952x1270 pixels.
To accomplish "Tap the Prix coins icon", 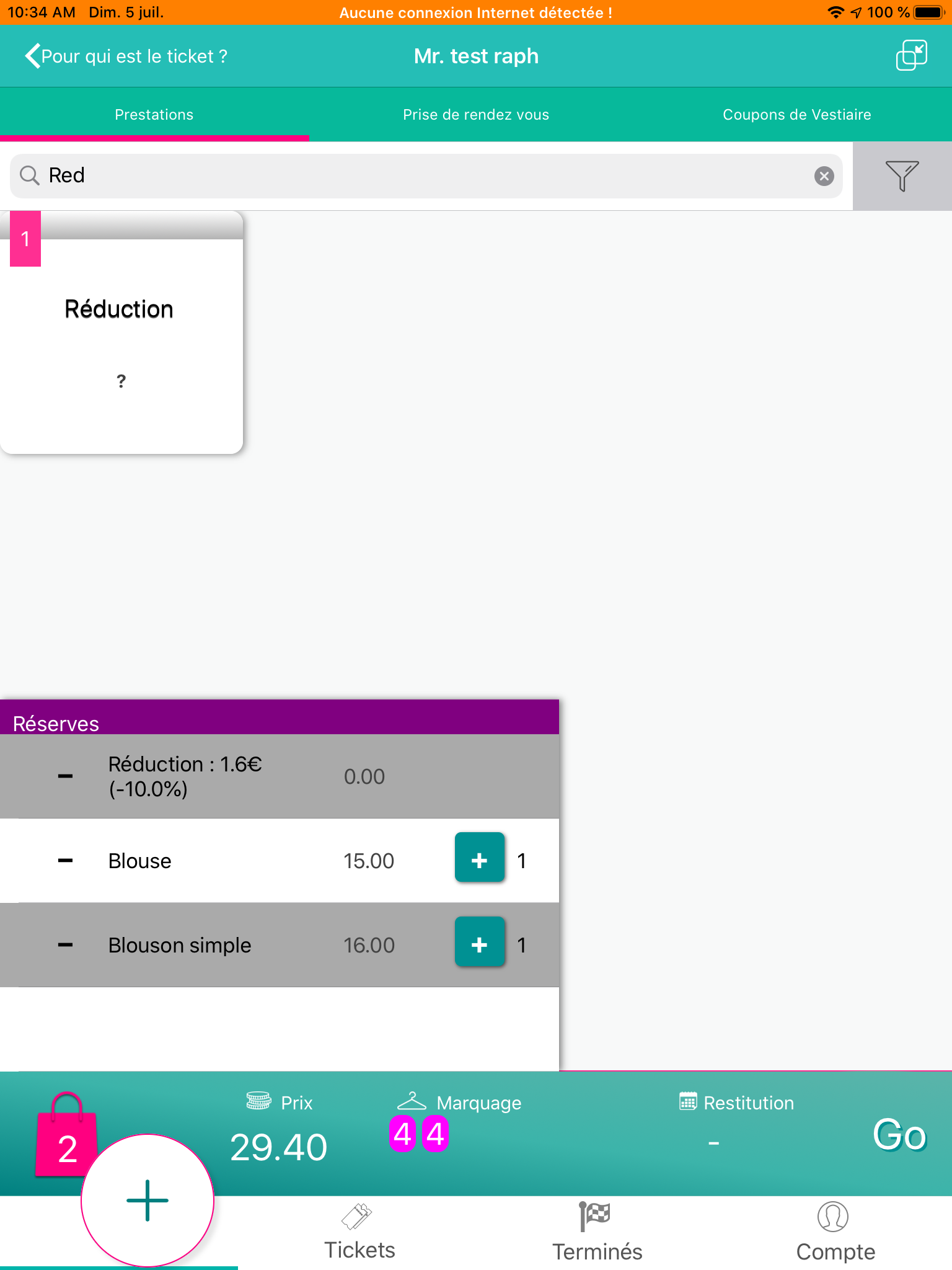I will pos(258,1101).
